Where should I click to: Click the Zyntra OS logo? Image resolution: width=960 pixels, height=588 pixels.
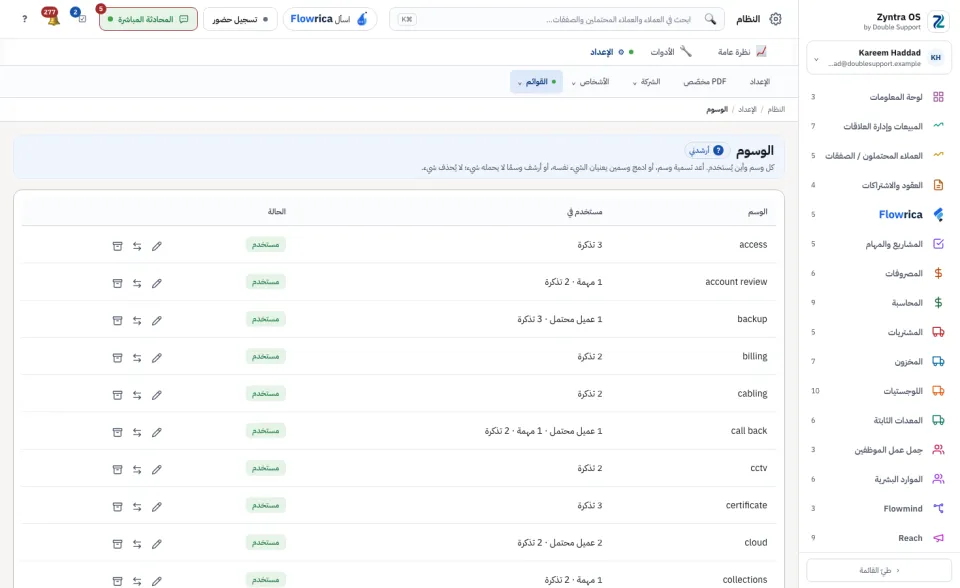point(938,21)
